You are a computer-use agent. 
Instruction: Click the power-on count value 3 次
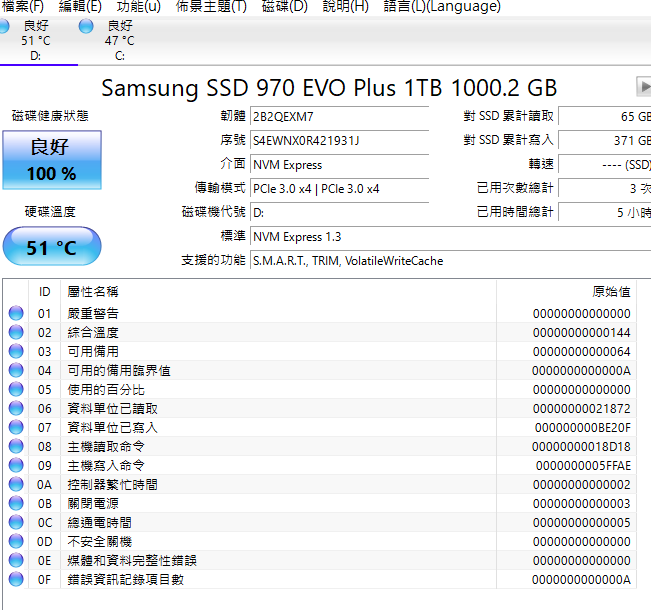[x=604, y=189]
